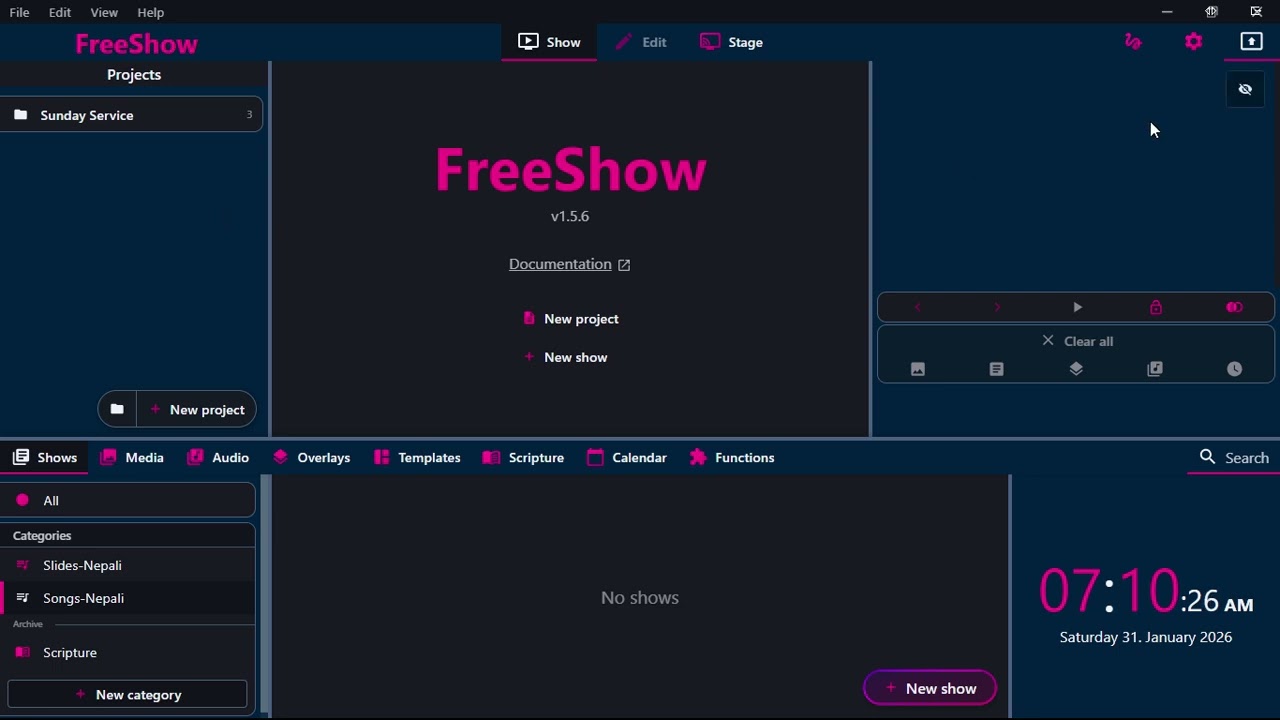Open the Audio drawer tab

[218, 457]
